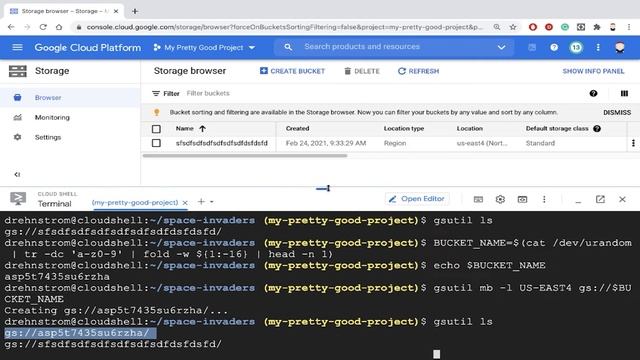Open Cloud Shell gear settings
Viewport: 640px width, 360px height.
coord(500,199)
